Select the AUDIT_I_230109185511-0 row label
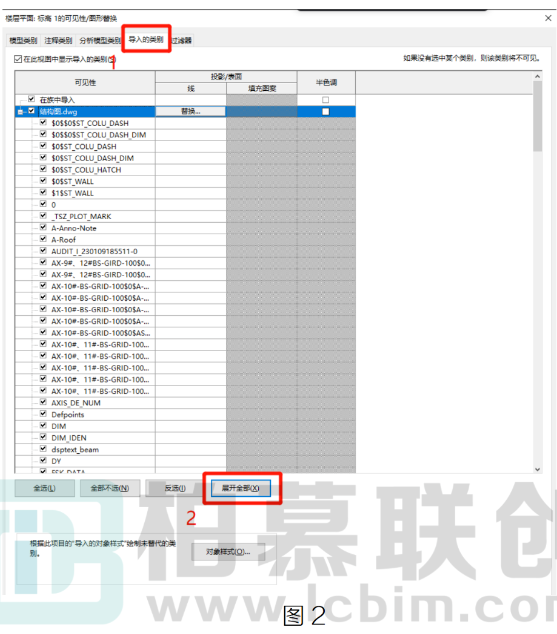Screen dimensions: 557x634 click(x=94, y=251)
